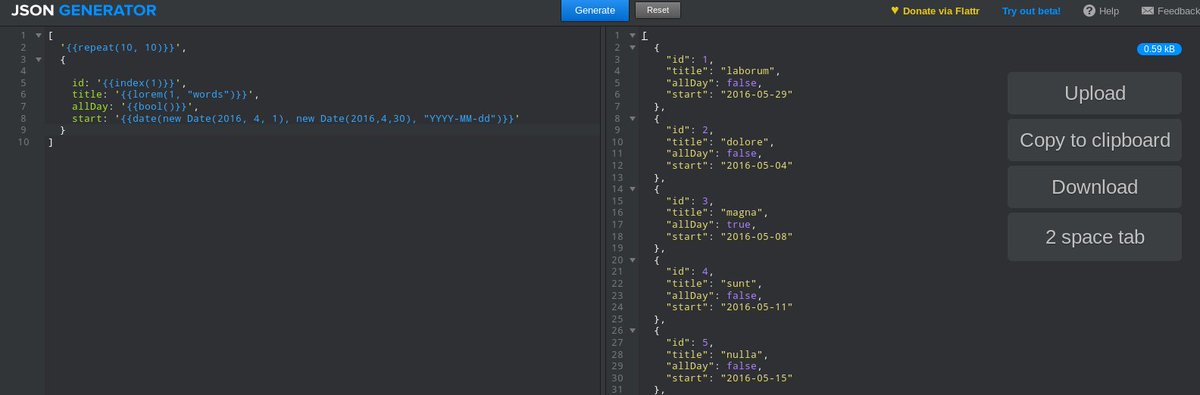This screenshot has width=1200, height=395.
Task: Click the "start": "2016-05-08" output line
Action: (729, 236)
